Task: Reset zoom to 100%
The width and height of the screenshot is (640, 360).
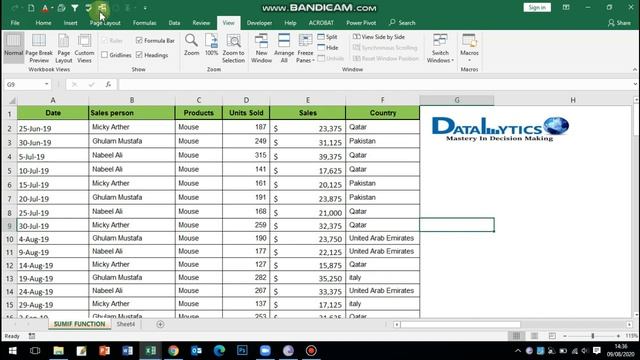Action: point(211,45)
